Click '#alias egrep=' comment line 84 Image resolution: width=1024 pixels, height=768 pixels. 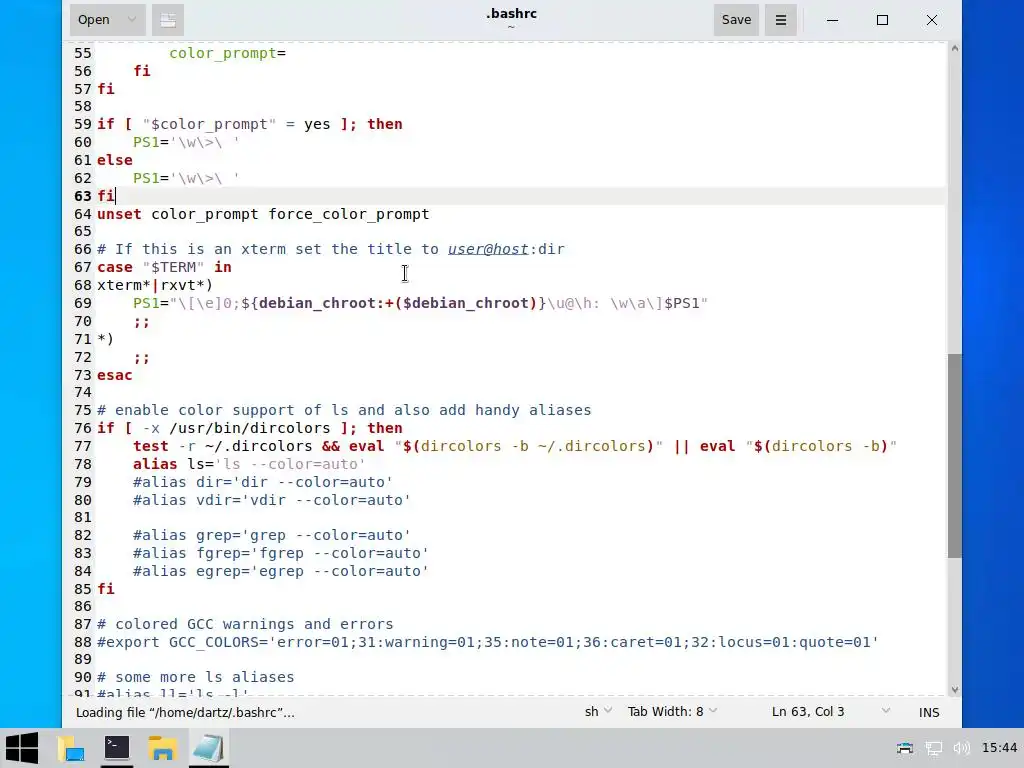(281, 571)
